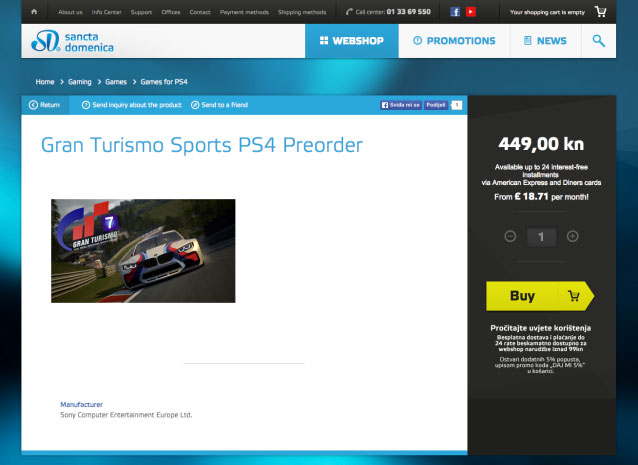Viewport: 638px width, 465px height.
Task: Decrease quantity with minus button
Action: point(510,237)
